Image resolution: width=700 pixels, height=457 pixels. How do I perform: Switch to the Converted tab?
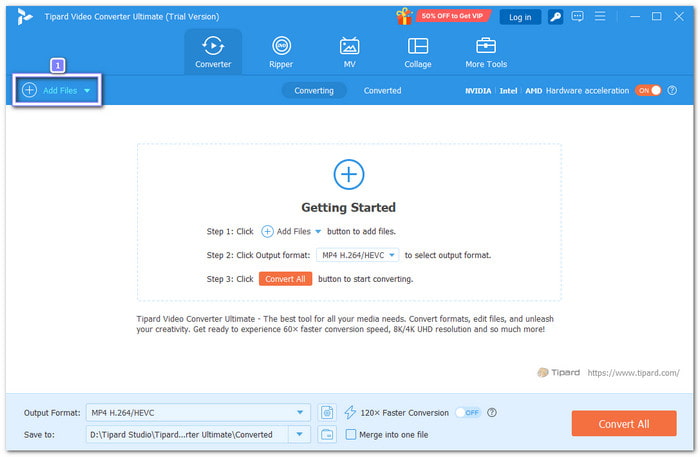[382, 90]
